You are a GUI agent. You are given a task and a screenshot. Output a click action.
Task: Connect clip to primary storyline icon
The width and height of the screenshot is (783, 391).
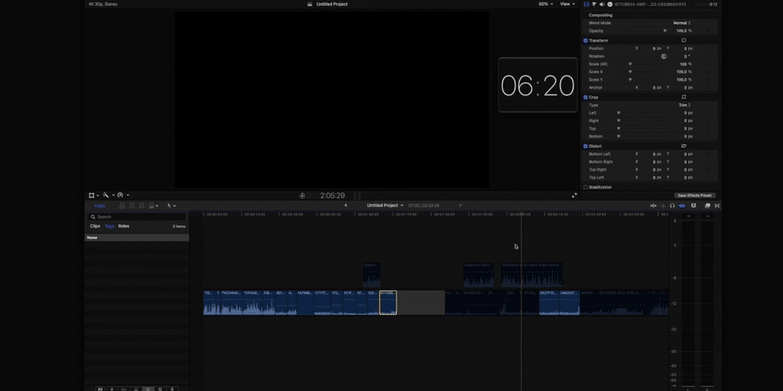122,206
